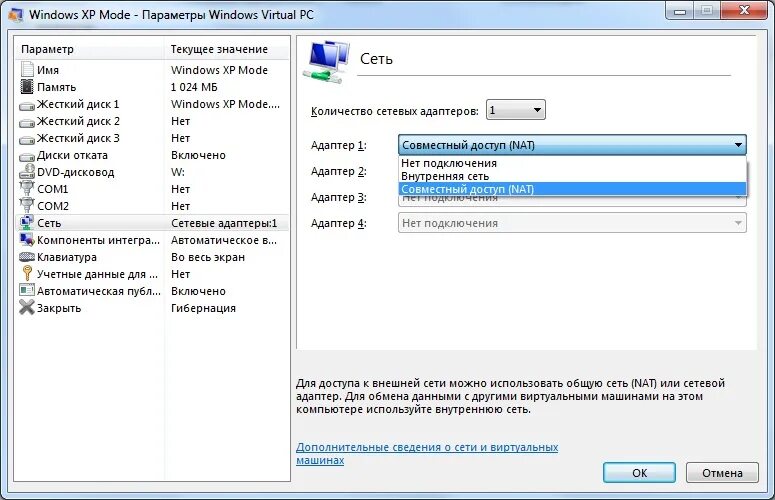Choose highlighted Совместный доступ (NAT) list option
This screenshot has height=500, width=775.
(572, 189)
